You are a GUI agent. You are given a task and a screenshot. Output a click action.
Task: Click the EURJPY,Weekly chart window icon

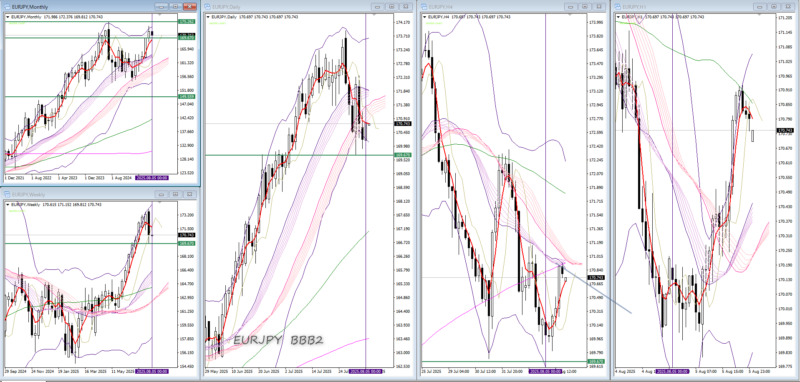click(7, 194)
